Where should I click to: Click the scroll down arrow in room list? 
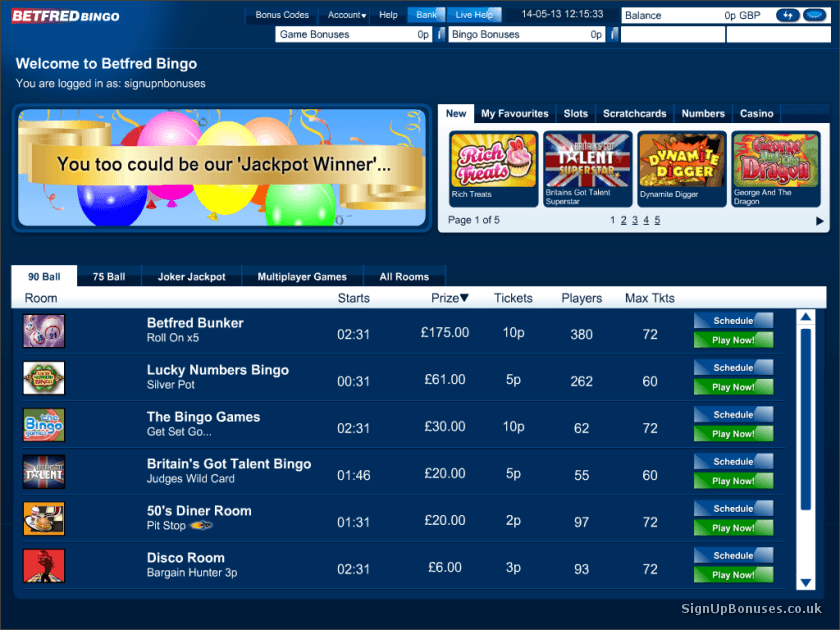tap(806, 582)
